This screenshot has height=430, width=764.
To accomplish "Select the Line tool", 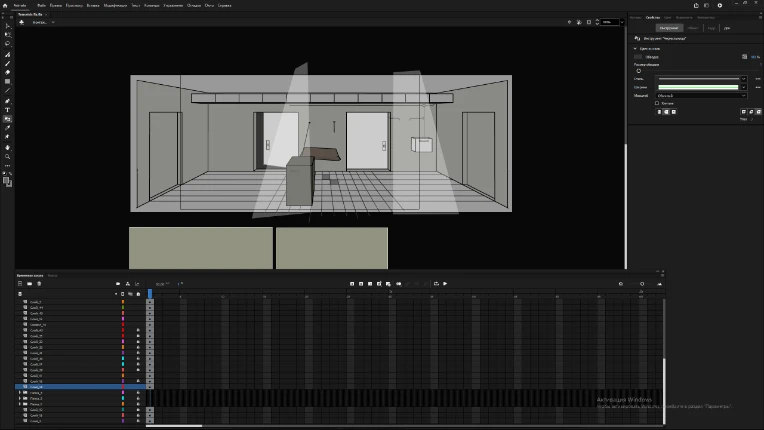I will click(x=7, y=90).
